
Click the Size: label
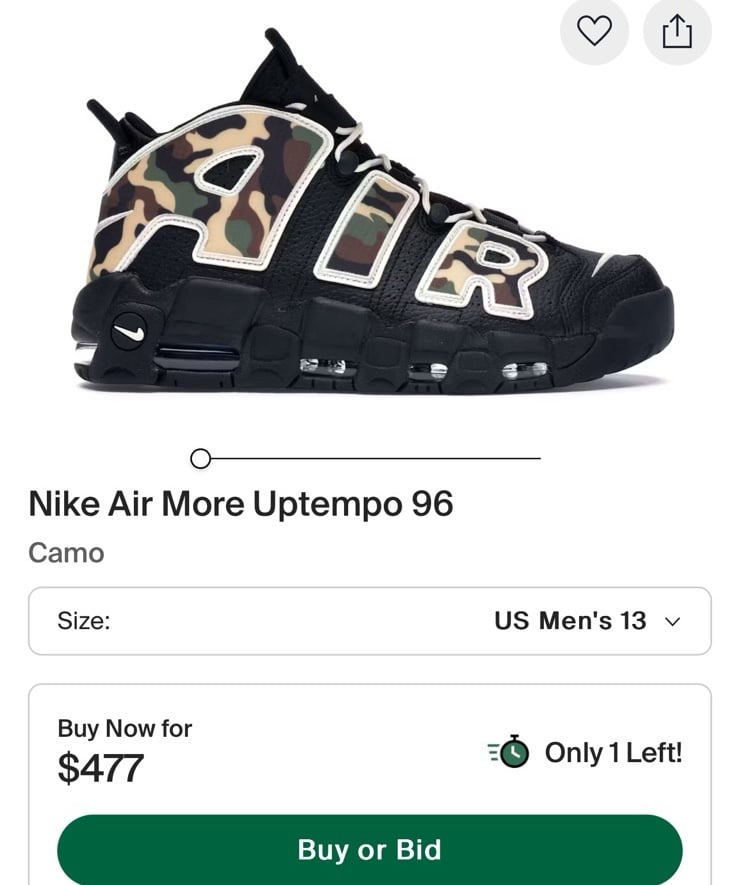(x=84, y=621)
